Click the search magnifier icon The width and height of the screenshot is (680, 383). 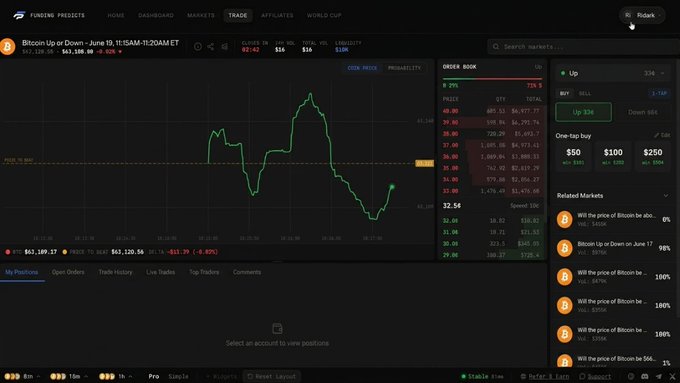[x=496, y=46]
